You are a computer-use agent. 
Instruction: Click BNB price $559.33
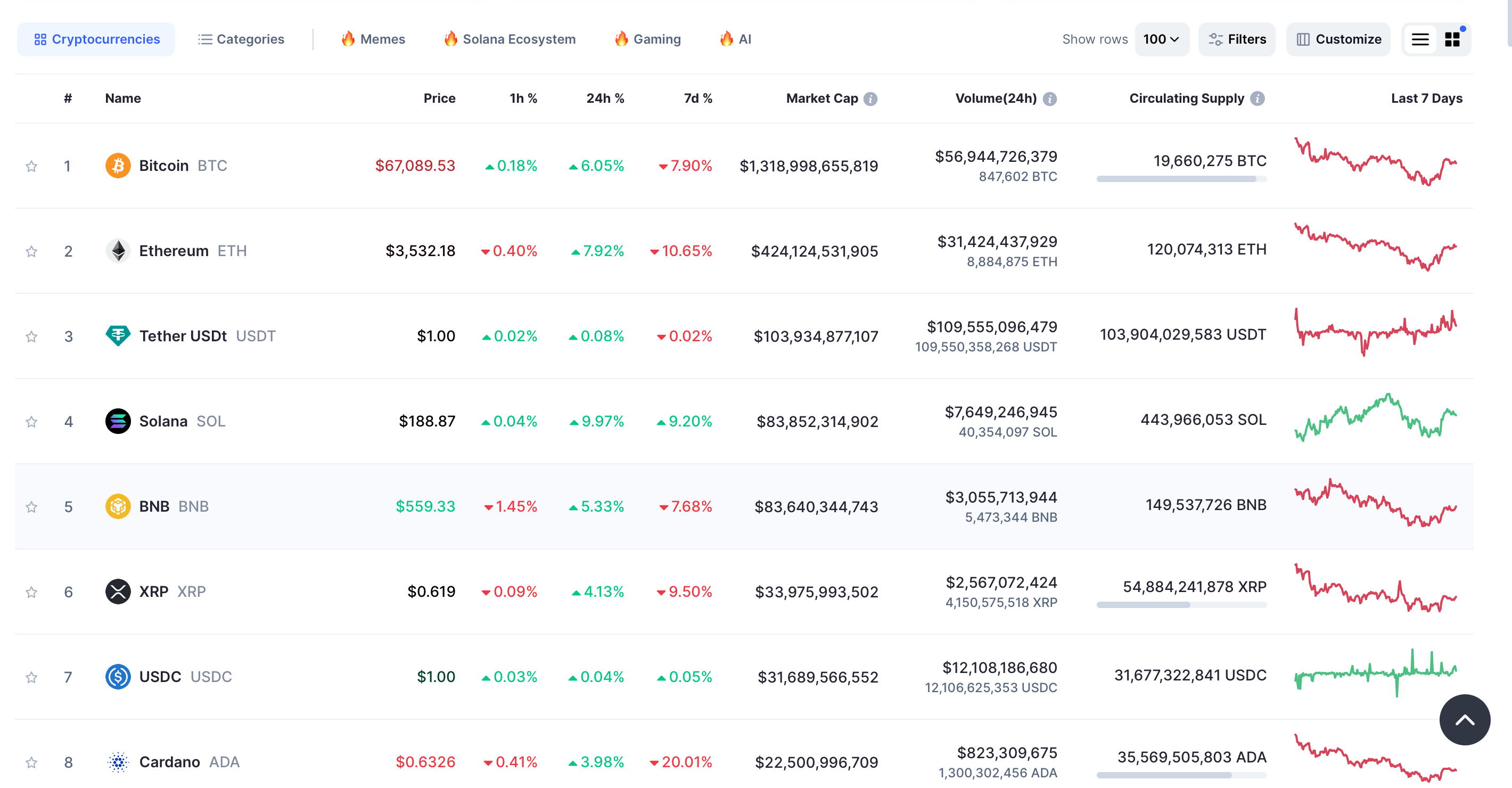[425, 506]
